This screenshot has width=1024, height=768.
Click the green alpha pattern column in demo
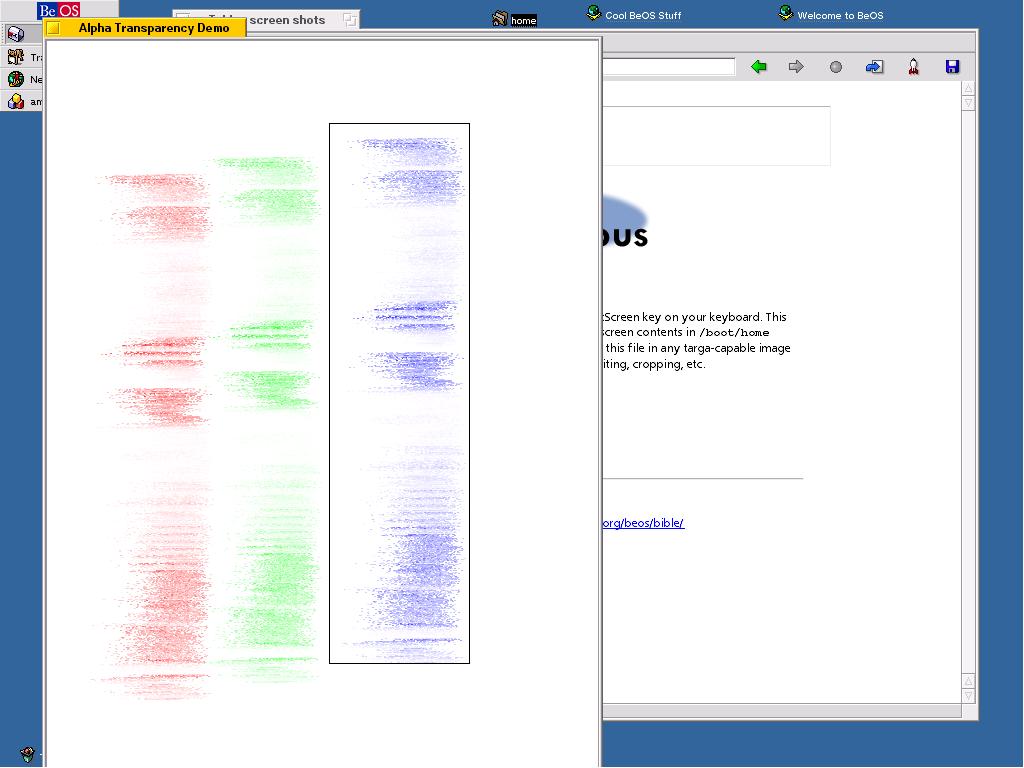(268, 418)
